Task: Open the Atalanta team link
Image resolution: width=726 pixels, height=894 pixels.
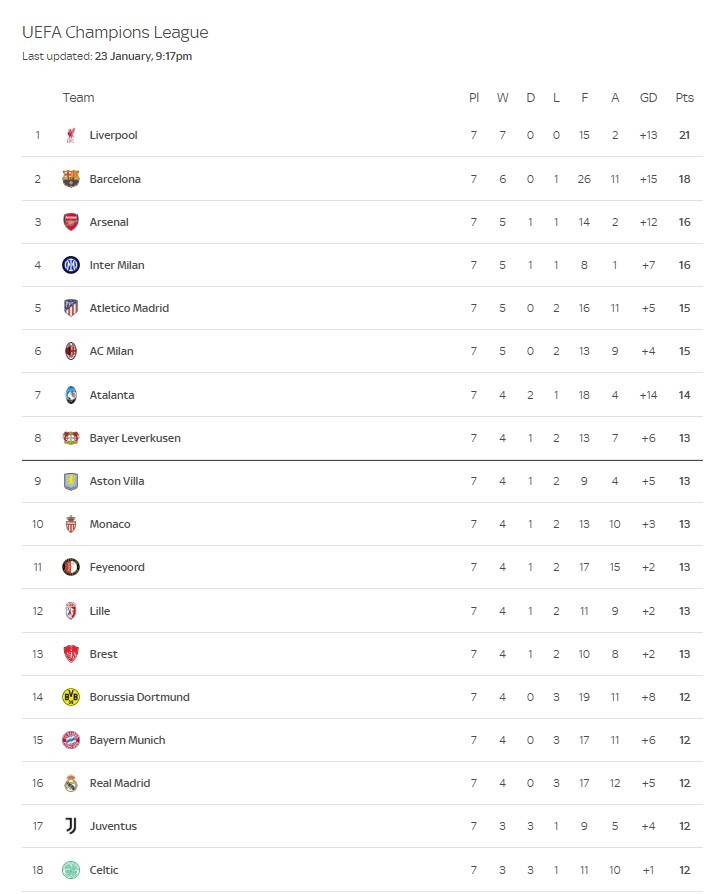Action: (112, 395)
